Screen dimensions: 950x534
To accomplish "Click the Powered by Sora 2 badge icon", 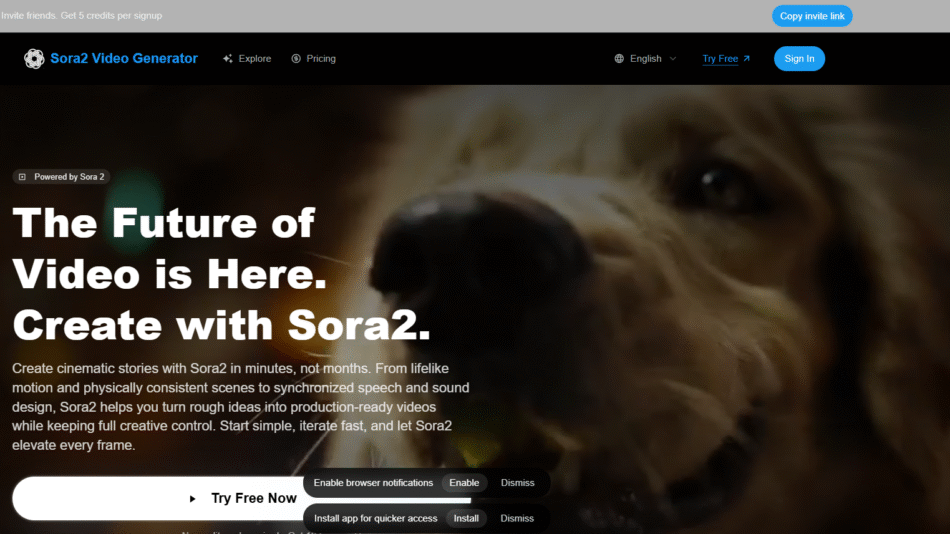I will [22, 177].
